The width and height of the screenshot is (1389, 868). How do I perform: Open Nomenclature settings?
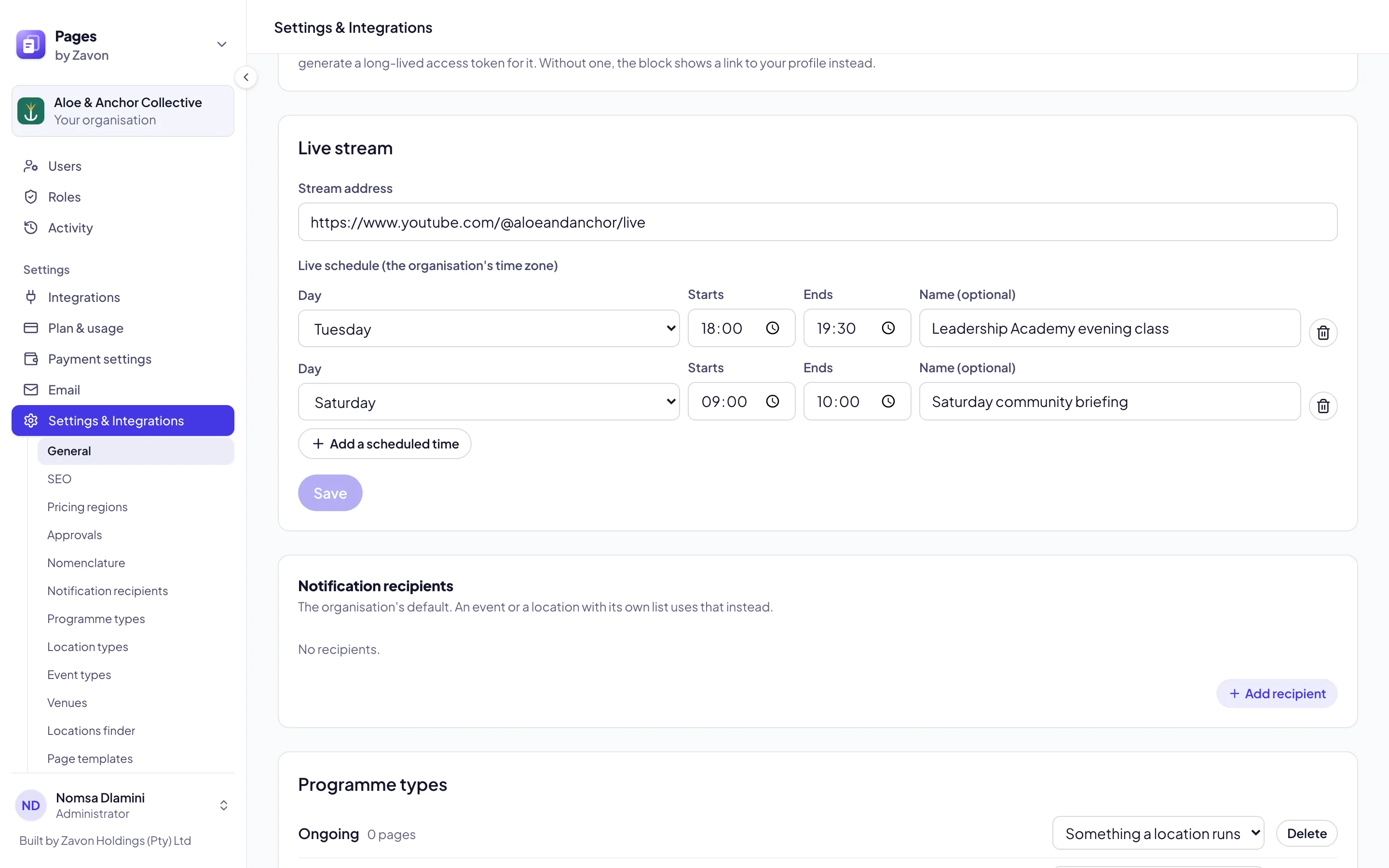136,563
